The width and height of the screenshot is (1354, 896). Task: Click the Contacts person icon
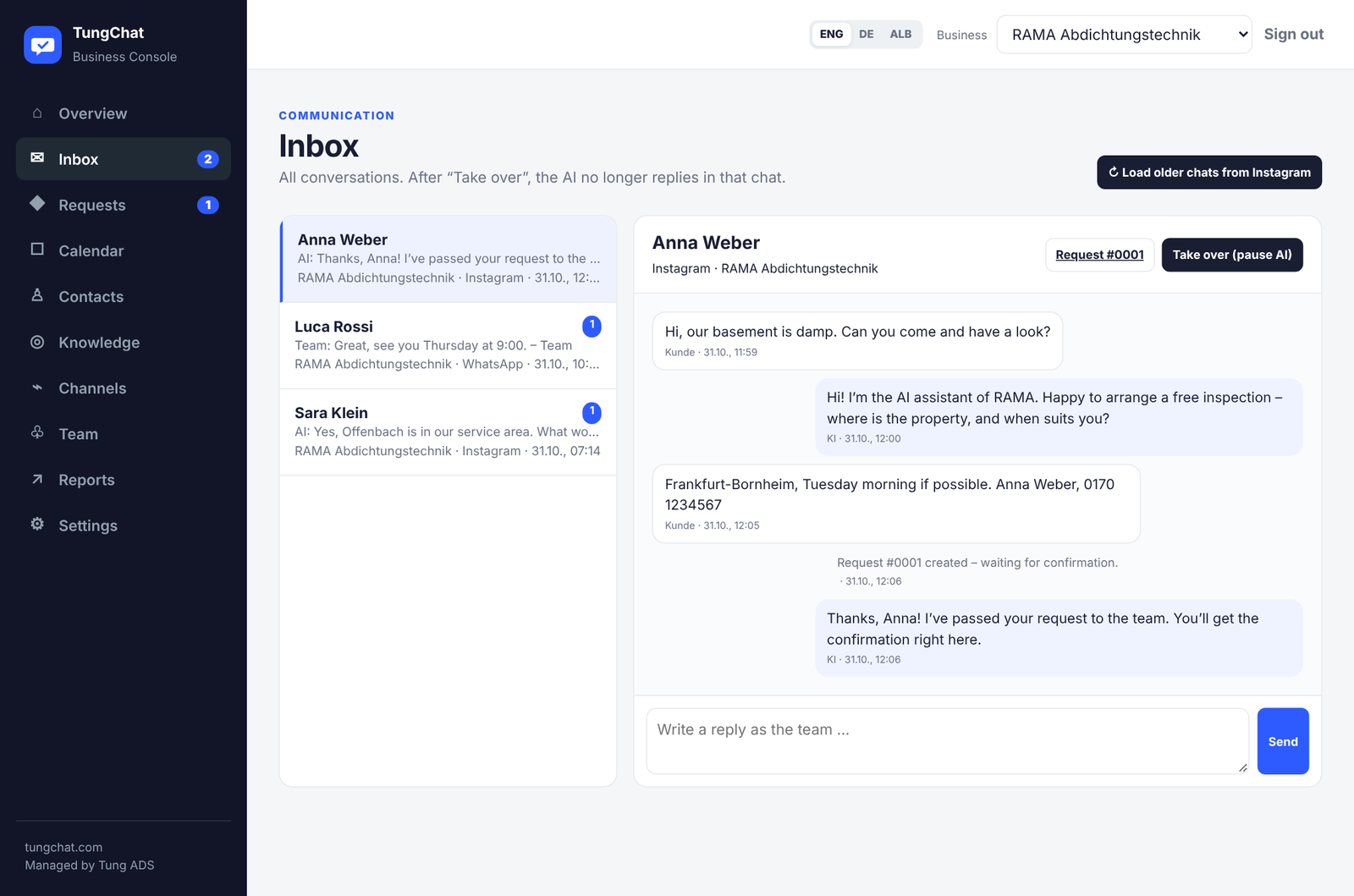37,294
